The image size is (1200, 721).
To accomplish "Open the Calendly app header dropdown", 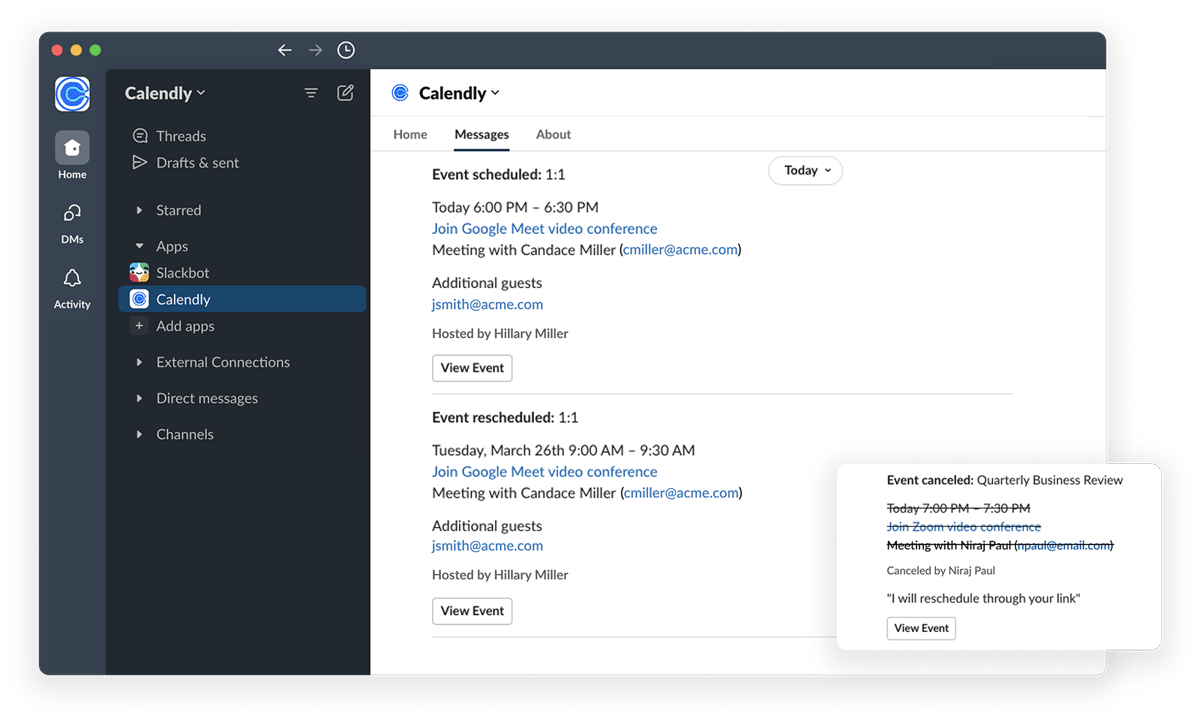I will click(x=459, y=93).
